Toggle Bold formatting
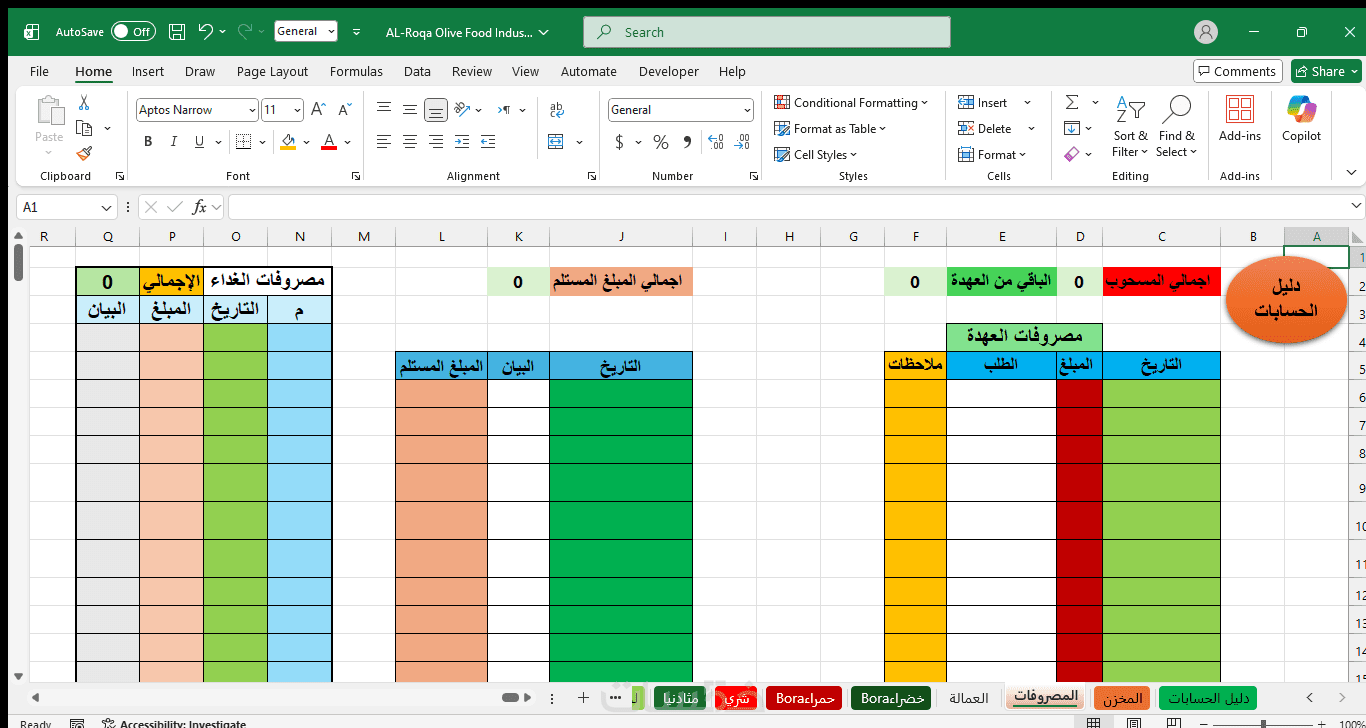This screenshot has height=728, width=1366. click(x=148, y=142)
